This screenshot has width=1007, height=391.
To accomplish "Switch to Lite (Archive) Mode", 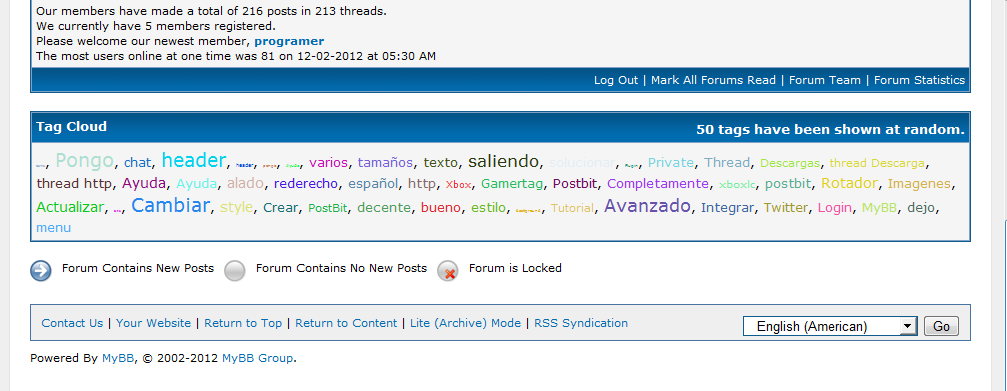I will (466, 323).
